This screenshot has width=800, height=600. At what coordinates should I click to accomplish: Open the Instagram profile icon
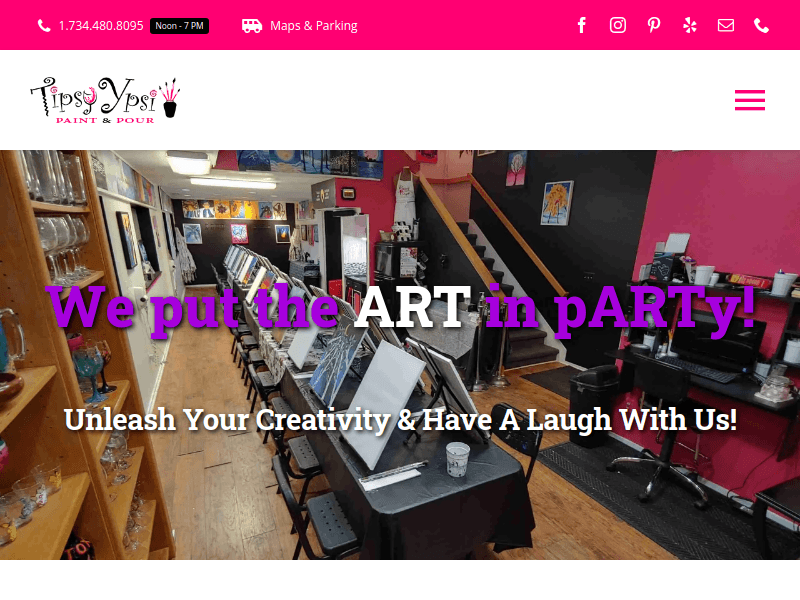click(618, 25)
